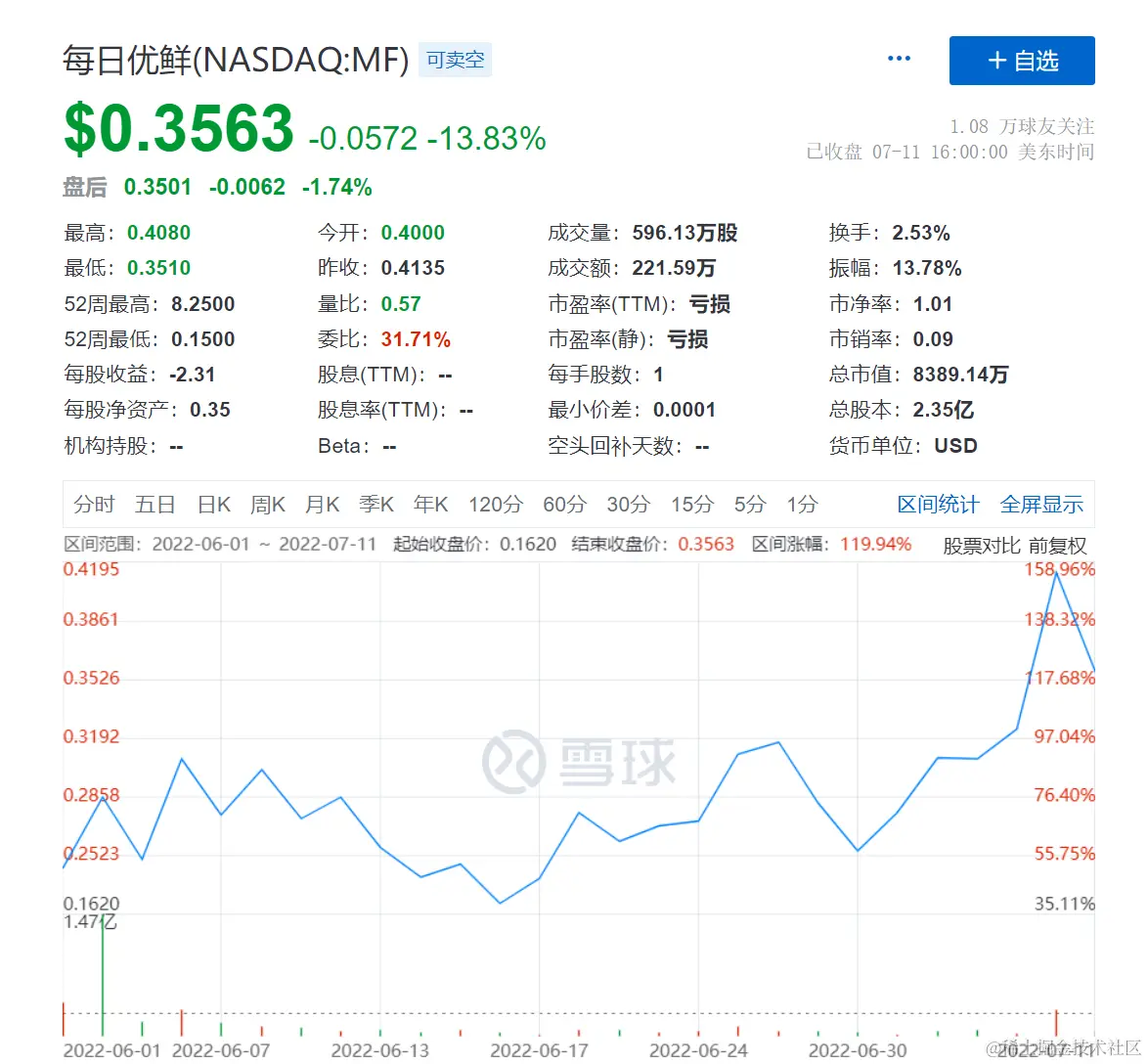This screenshot has height=1064, width=1148.
Task: Switch to the 分时 chart tab
Action: 95,505
